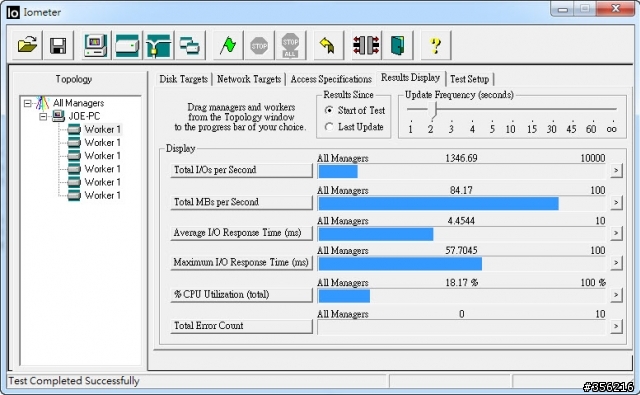This screenshot has height=395, width=640.
Task: Stop current test icon
Action: 259,45
